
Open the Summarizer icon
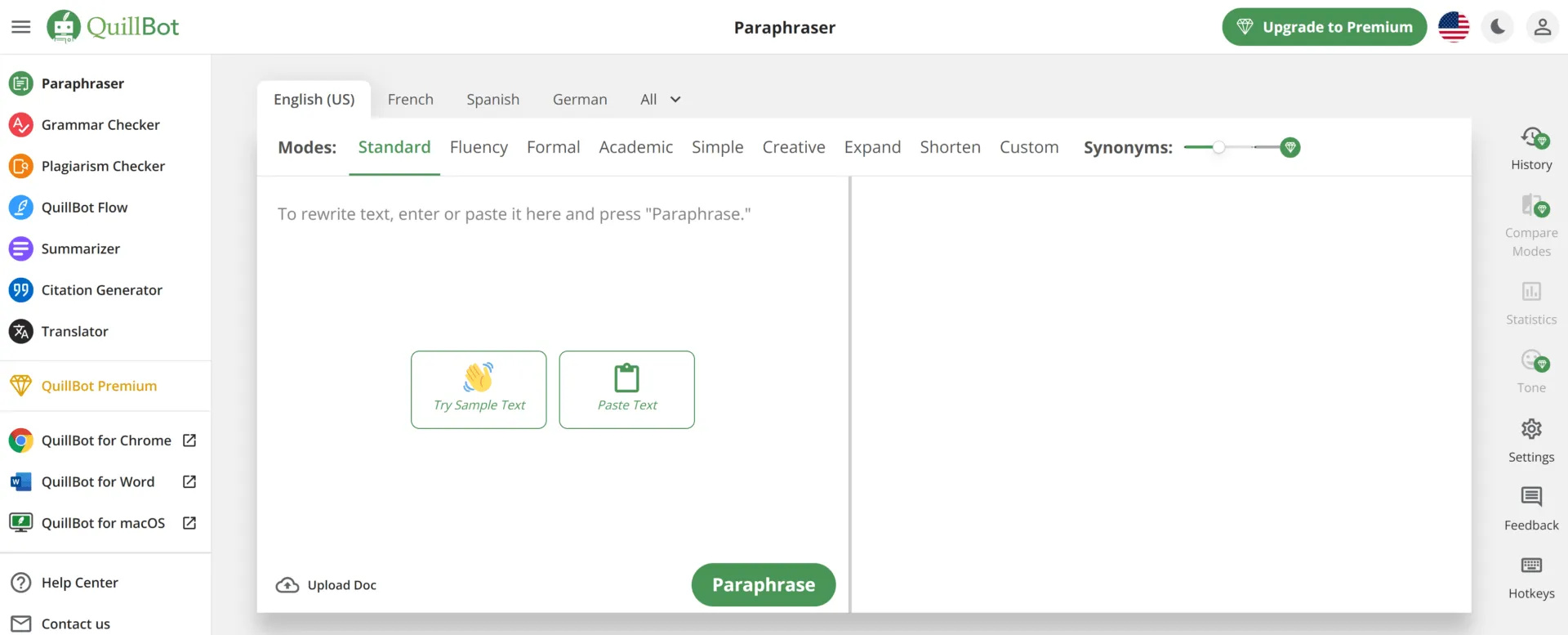20,248
